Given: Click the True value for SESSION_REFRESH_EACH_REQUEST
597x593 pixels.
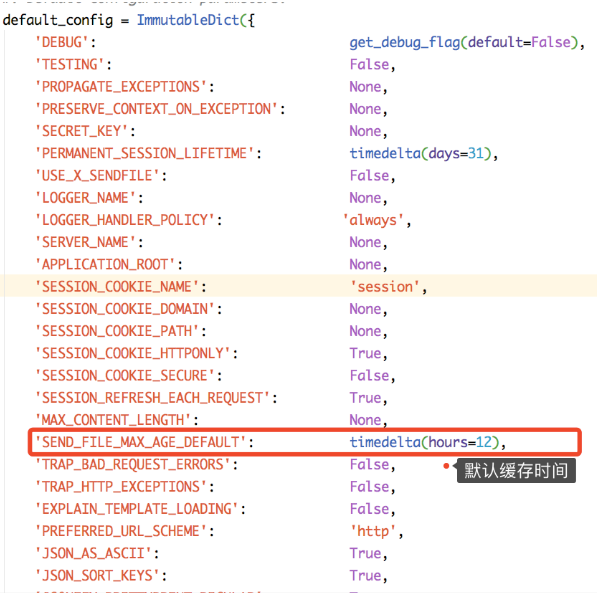Looking at the screenshot, I should (366, 398).
